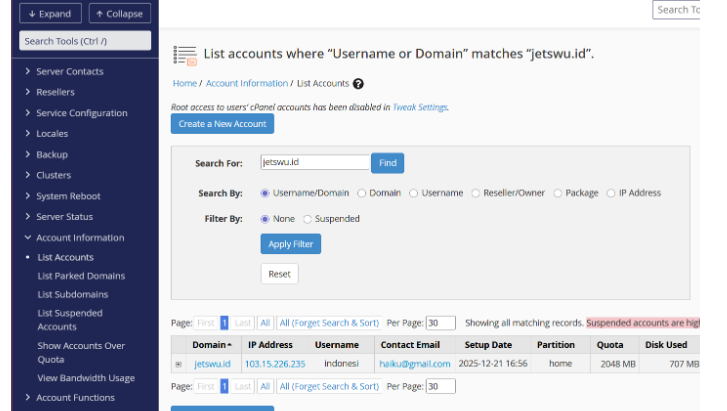Sort by the Disk Used column header
The width and height of the screenshot is (727, 411).
pyautogui.click(x=666, y=345)
